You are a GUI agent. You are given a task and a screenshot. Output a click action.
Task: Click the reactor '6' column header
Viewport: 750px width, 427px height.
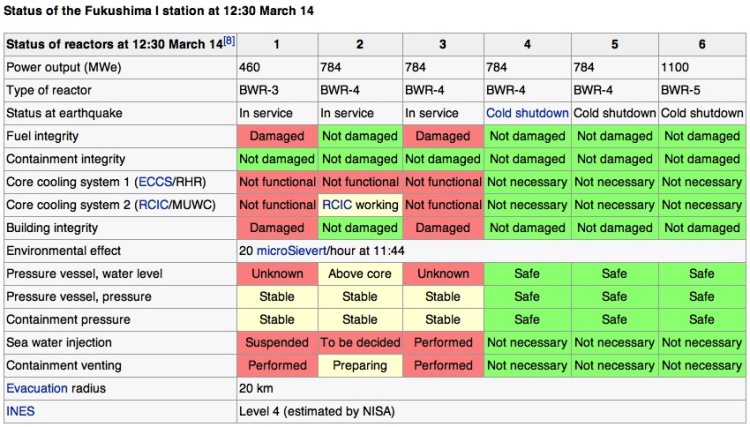click(x=702, y=44)
